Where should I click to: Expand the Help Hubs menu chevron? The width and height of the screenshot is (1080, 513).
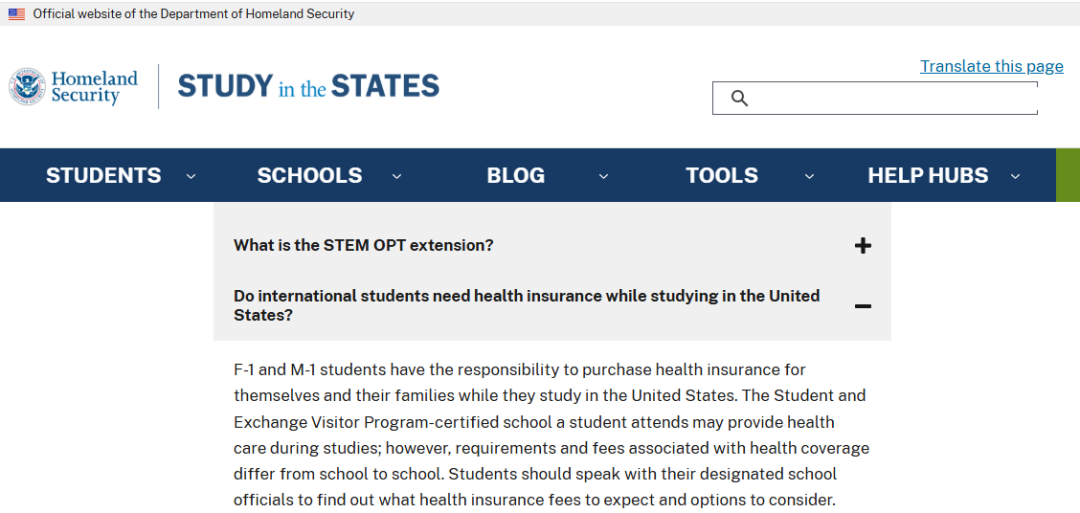[x=1015, y=176]
